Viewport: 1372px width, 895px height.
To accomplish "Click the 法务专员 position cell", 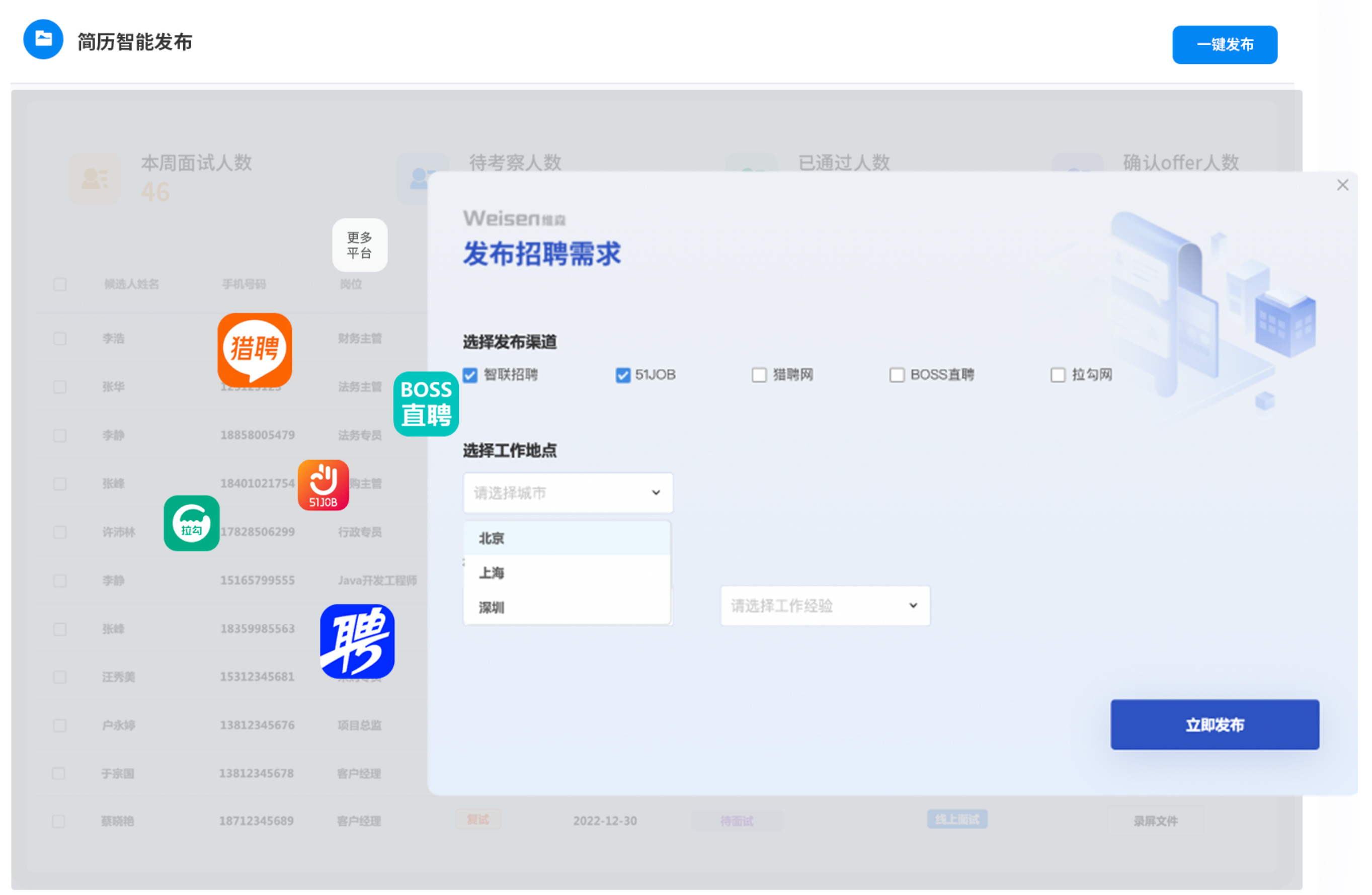I will [360, 435].
